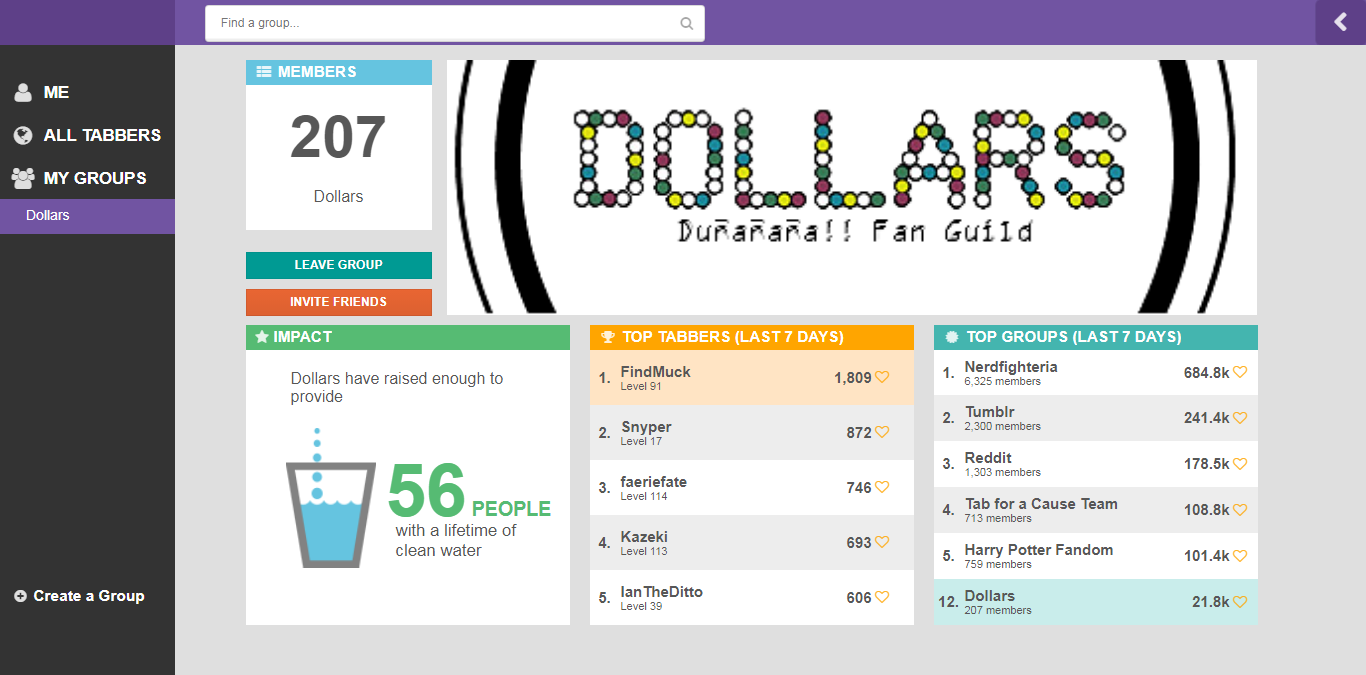1366x675 pixels.
Task: Click the My Groups people icon
Action: click(x=22, y=178)
